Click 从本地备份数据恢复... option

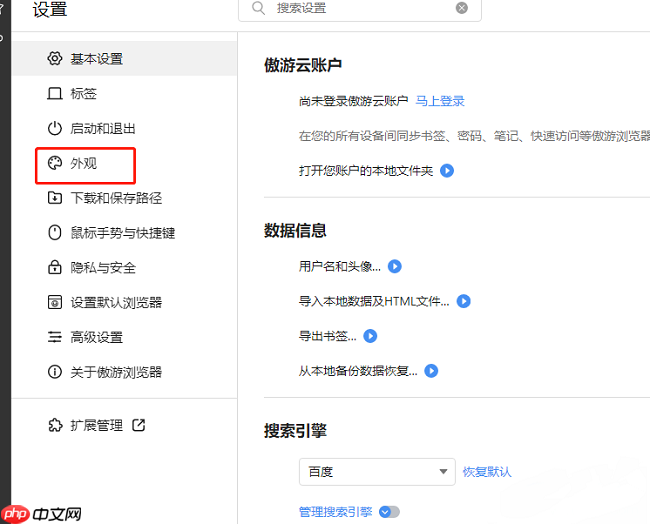(358, 371)
